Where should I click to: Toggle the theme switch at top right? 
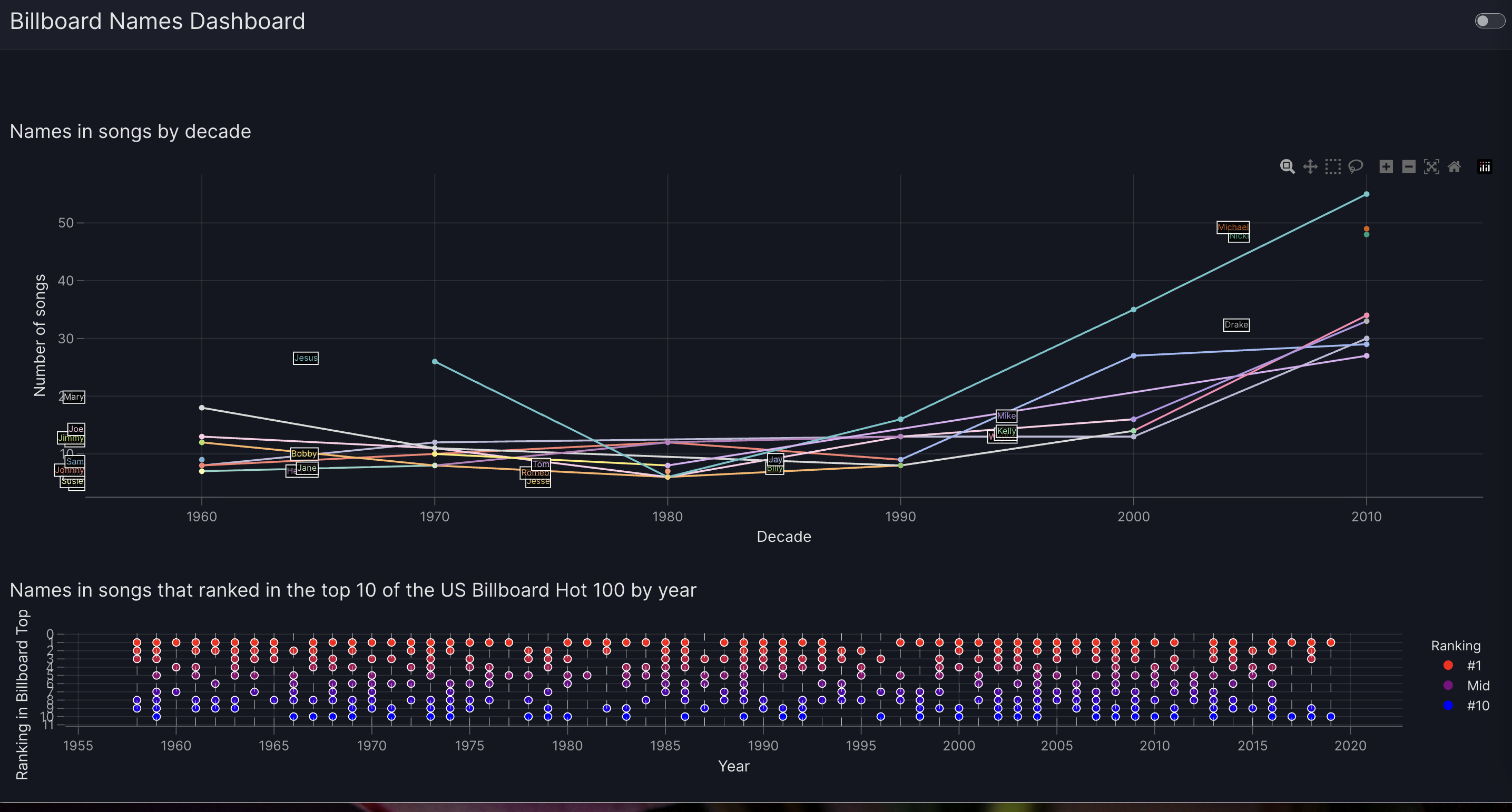(x=1489, y=21)
